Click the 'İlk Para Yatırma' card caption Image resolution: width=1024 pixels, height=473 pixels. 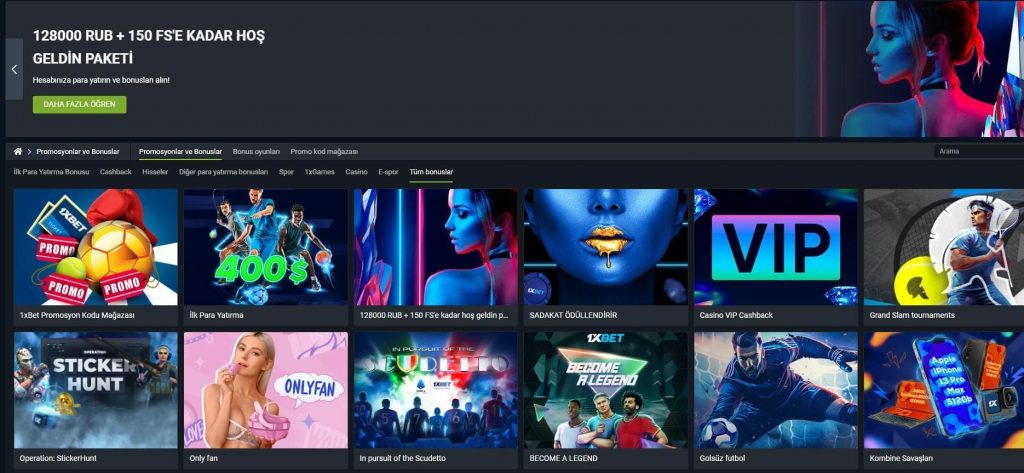point(216,316)
